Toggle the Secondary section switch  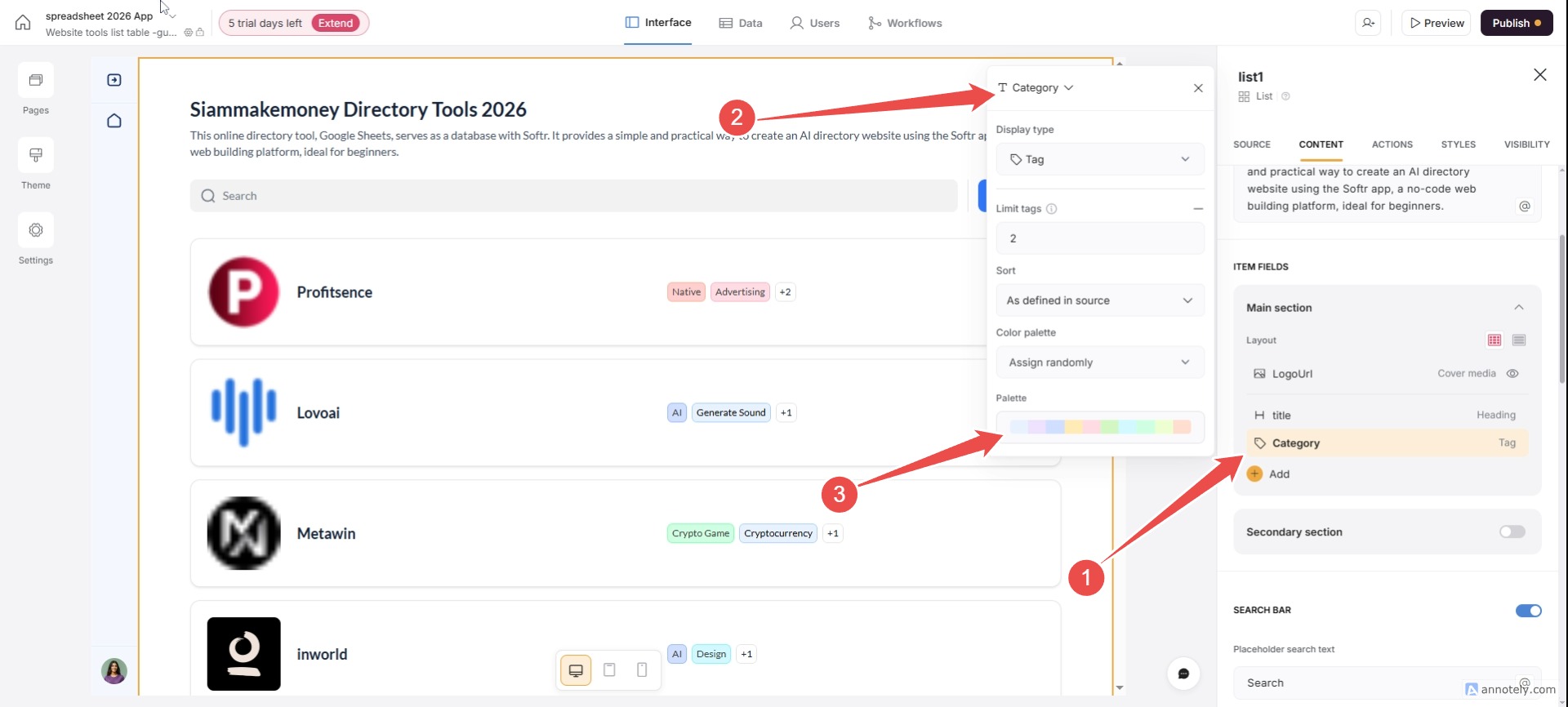1512,532
